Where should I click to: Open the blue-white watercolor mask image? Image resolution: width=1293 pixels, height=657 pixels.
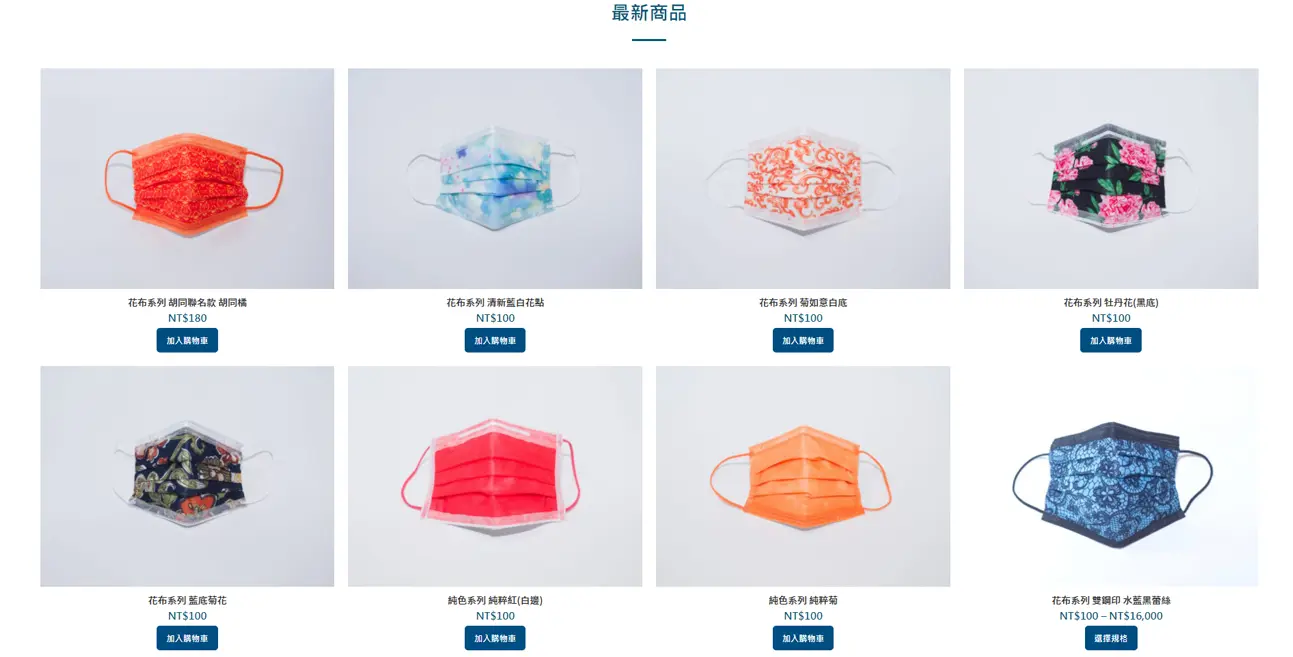pyautogui.click(x=495, y=179)
